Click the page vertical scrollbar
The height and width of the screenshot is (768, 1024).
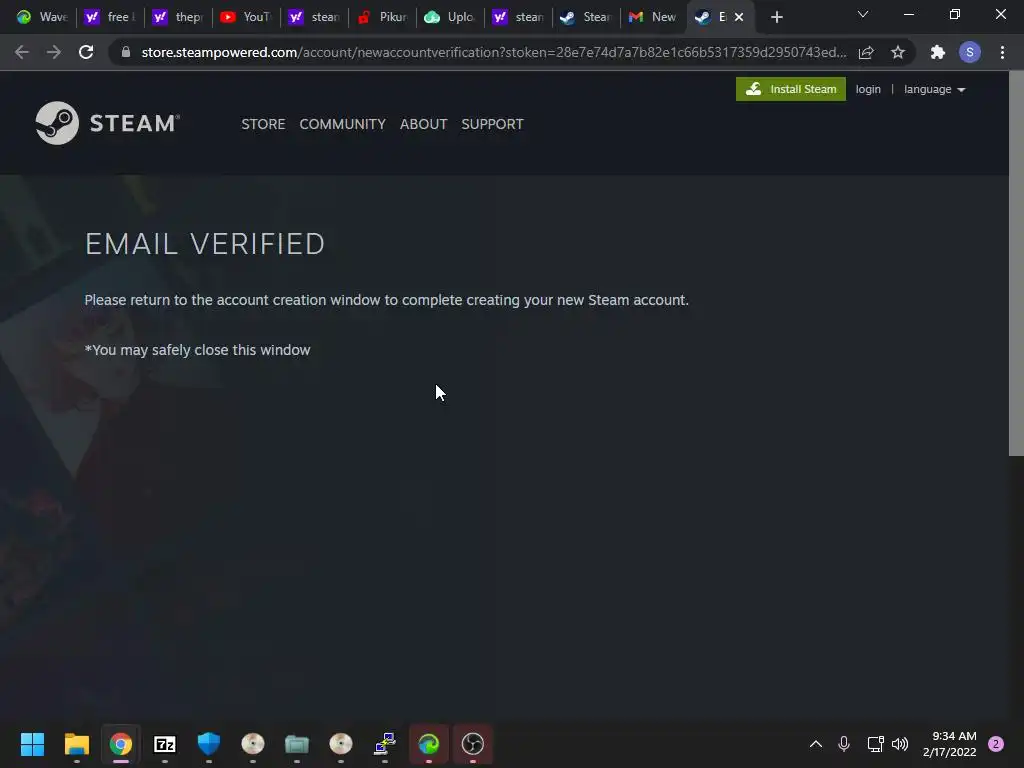point(1016,263)
